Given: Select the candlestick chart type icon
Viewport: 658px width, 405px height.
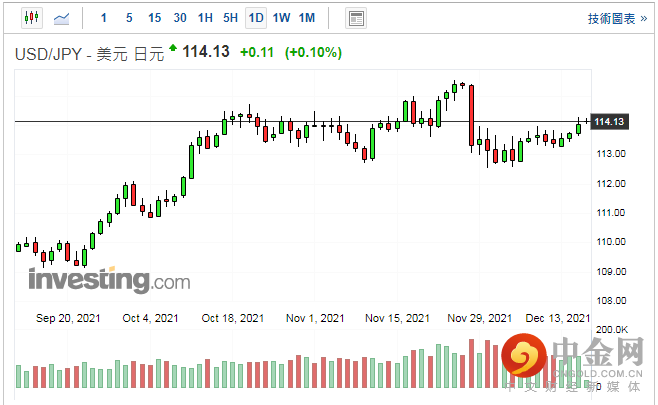Looking at the screenshot, I should pyautogui.click(x=32, y=18).
